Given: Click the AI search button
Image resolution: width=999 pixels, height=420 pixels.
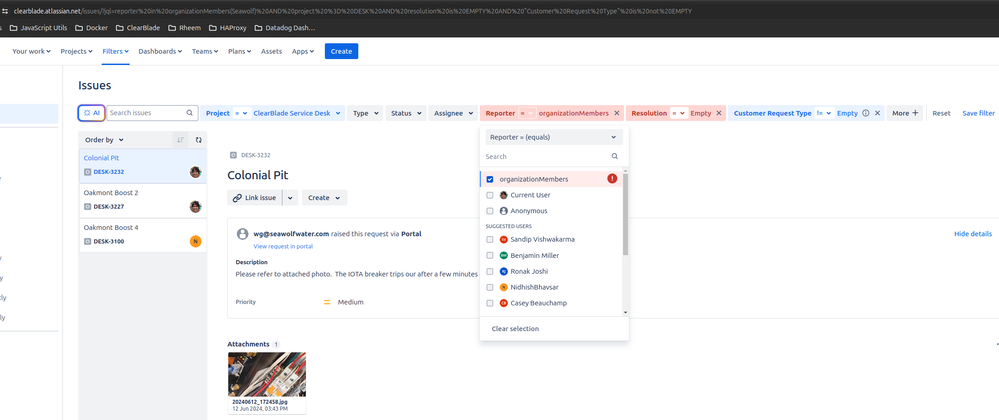Looking at the screenshot, I should (92, 113).
